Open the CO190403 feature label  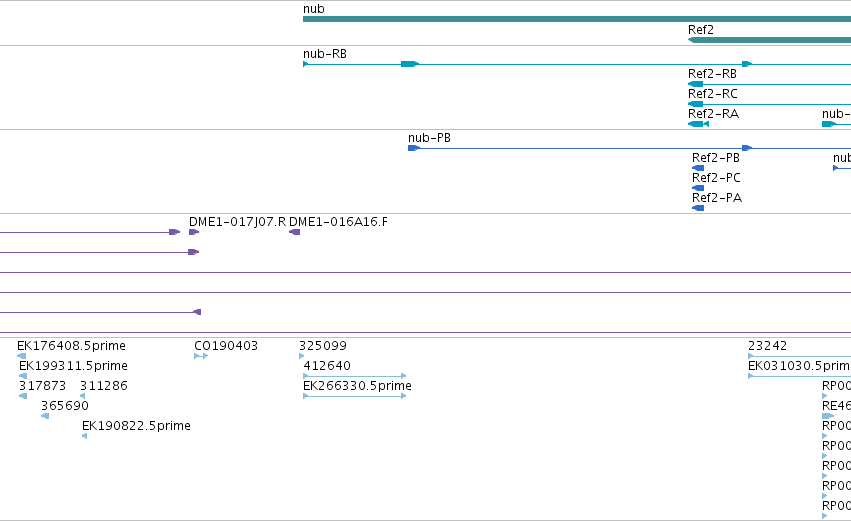tap(226, 346)
